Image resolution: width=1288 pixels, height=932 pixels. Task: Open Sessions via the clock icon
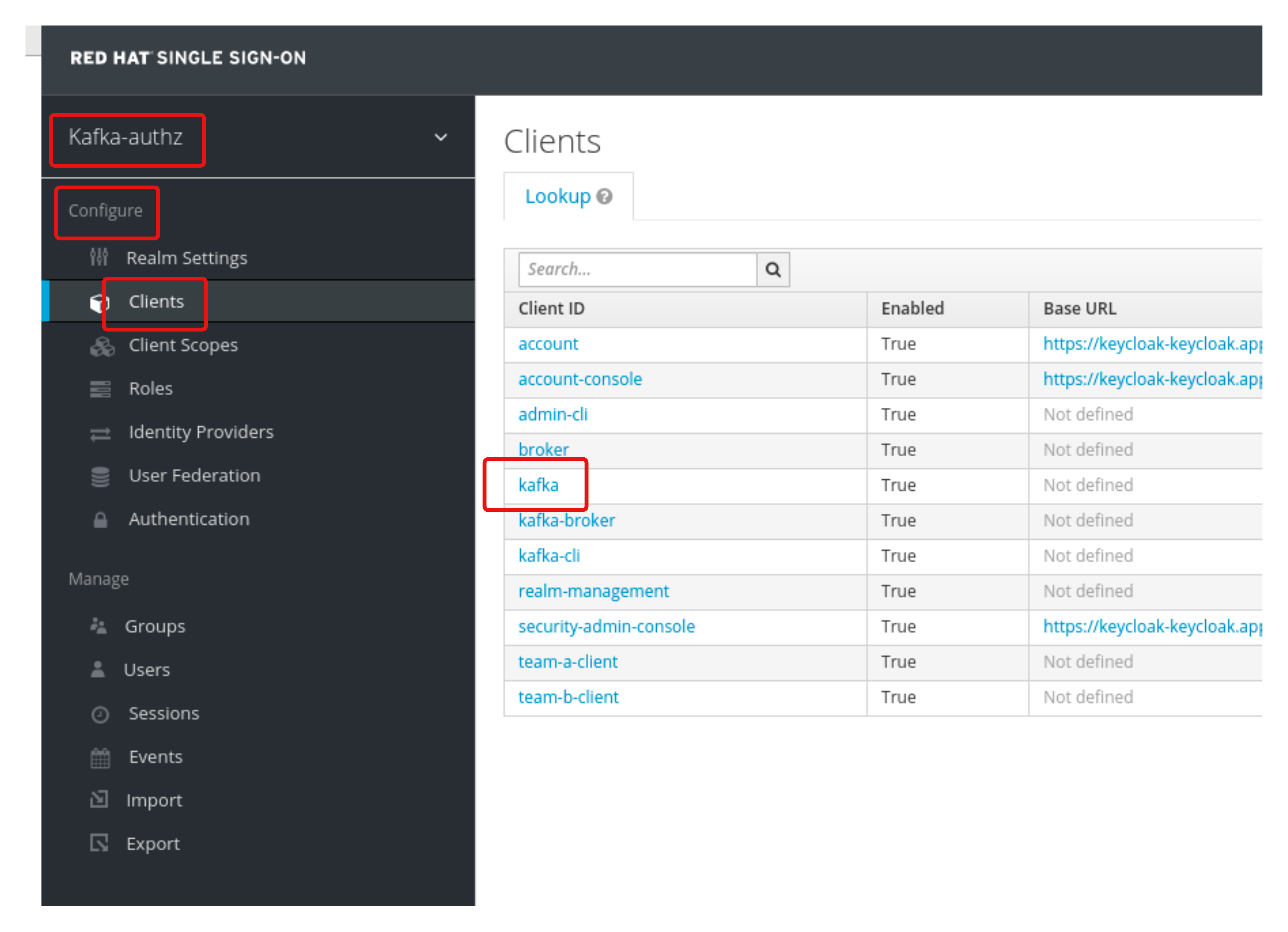click(x=100, y=713)
